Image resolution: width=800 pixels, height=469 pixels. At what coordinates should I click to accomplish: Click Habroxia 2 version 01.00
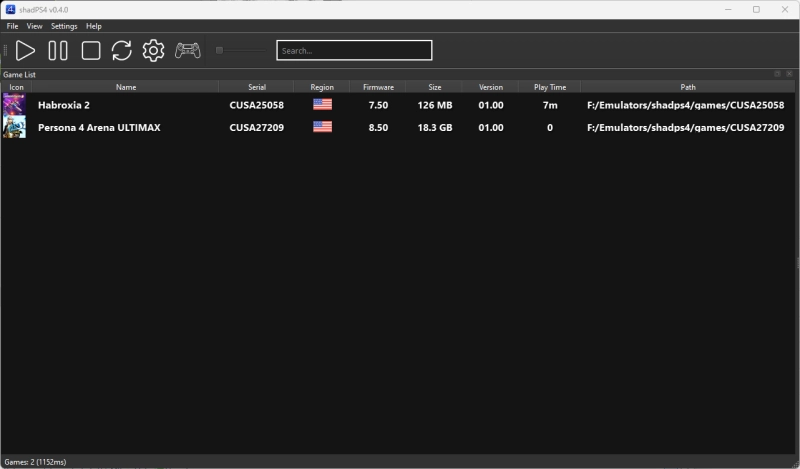[x=491, y=105]
